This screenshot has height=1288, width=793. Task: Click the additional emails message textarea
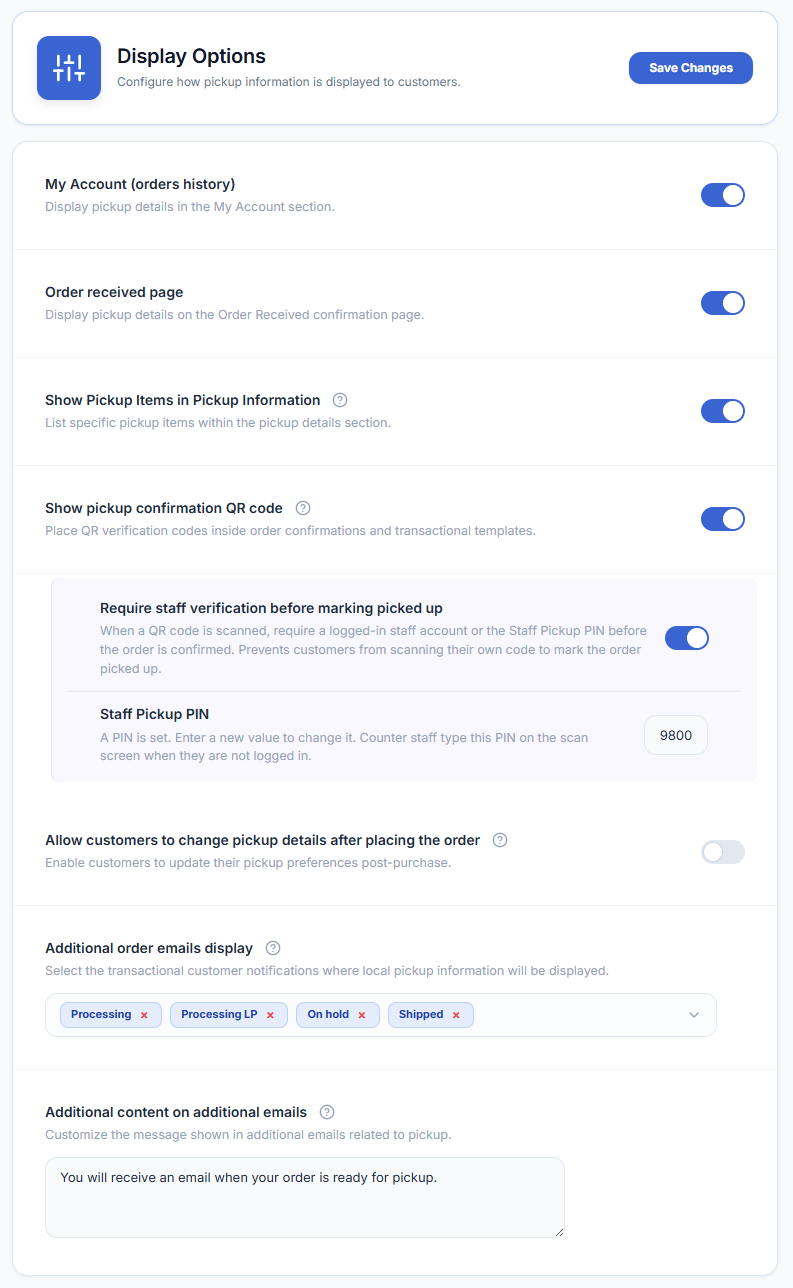tap(305, 1197)
